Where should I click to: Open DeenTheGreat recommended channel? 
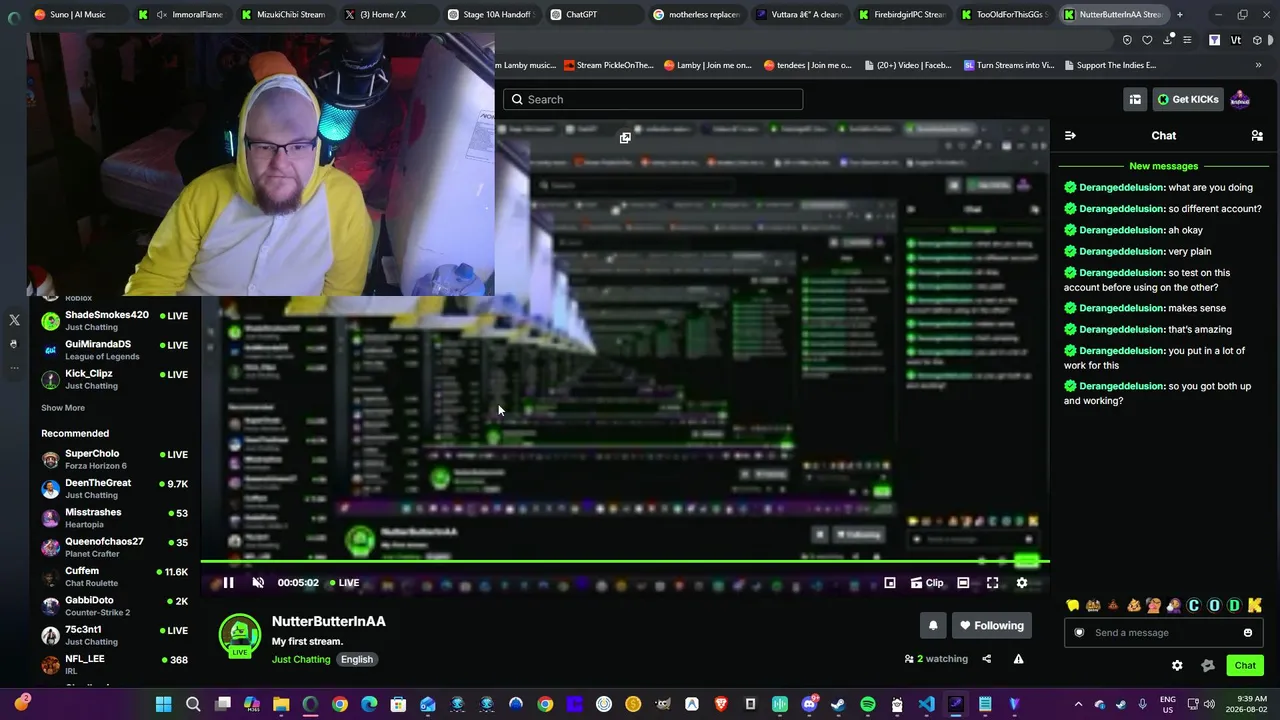coord(114,488)
